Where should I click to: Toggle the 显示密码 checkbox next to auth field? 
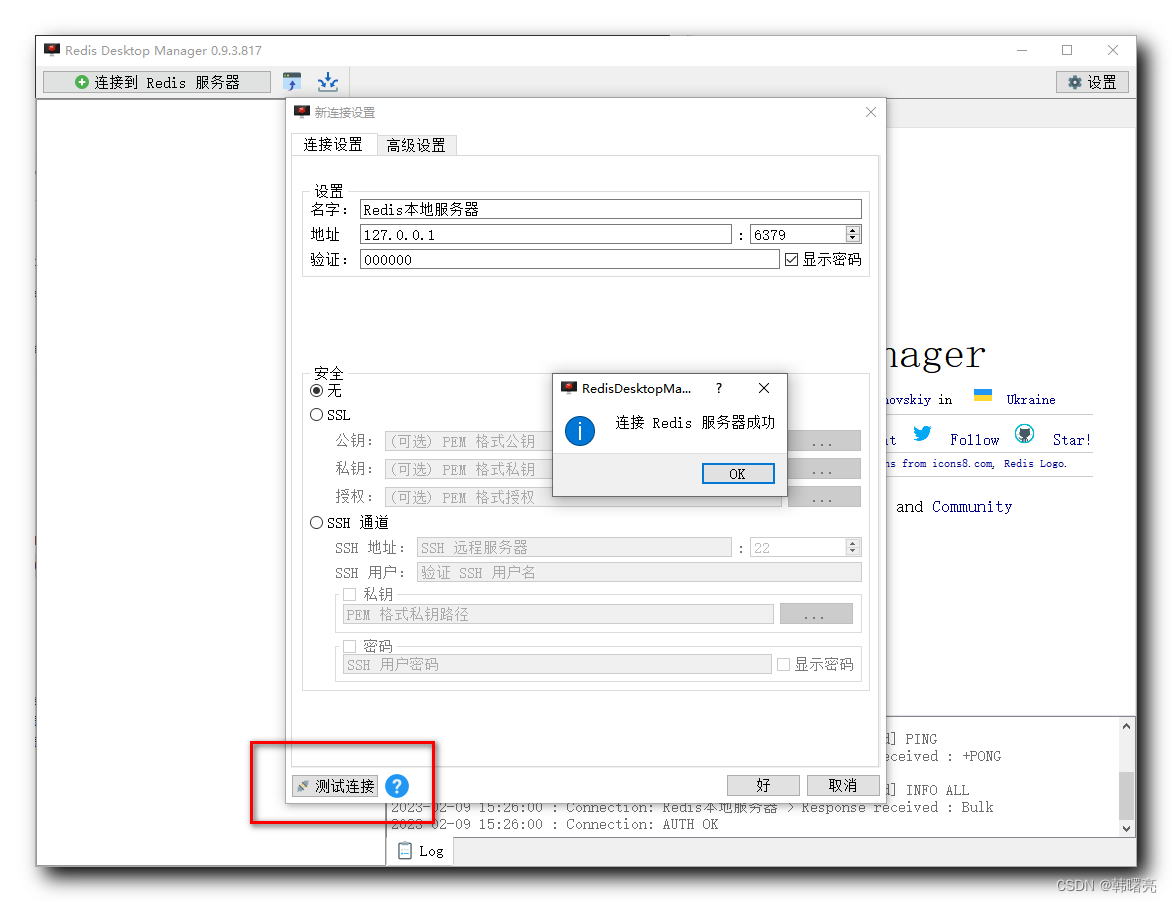click(792, 259)
